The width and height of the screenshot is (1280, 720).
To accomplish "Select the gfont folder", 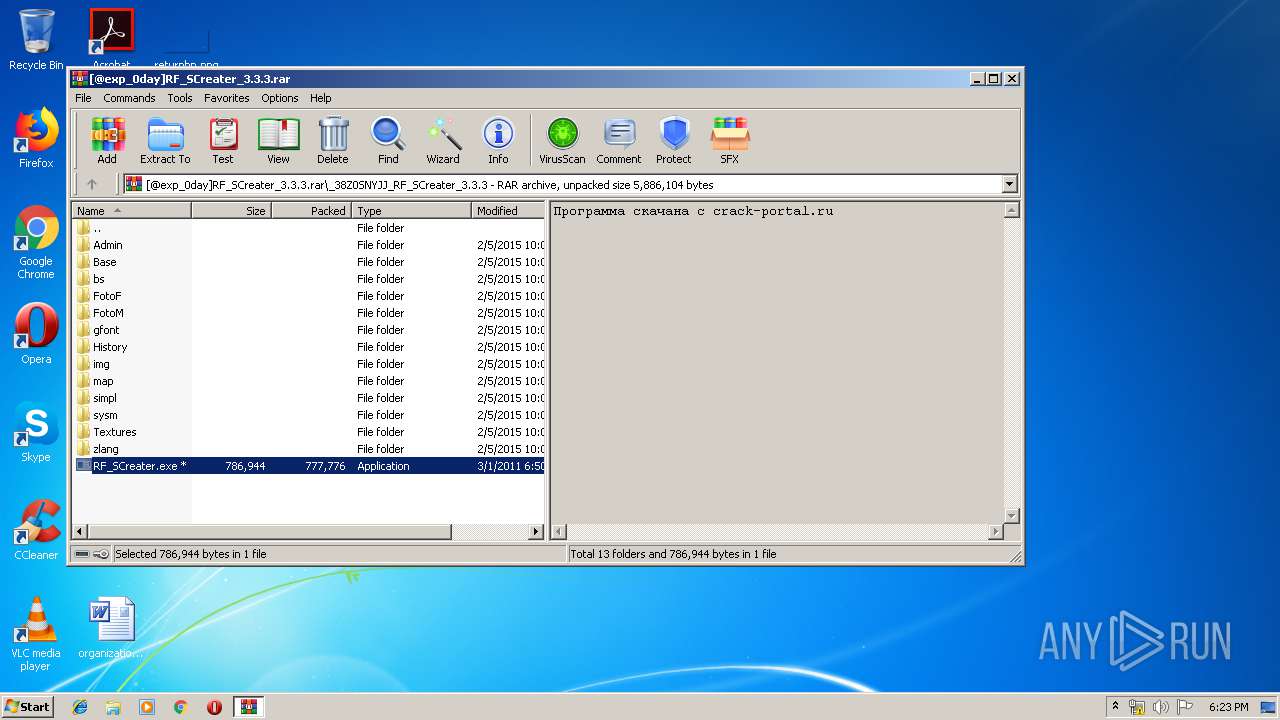I will (309, 330).
